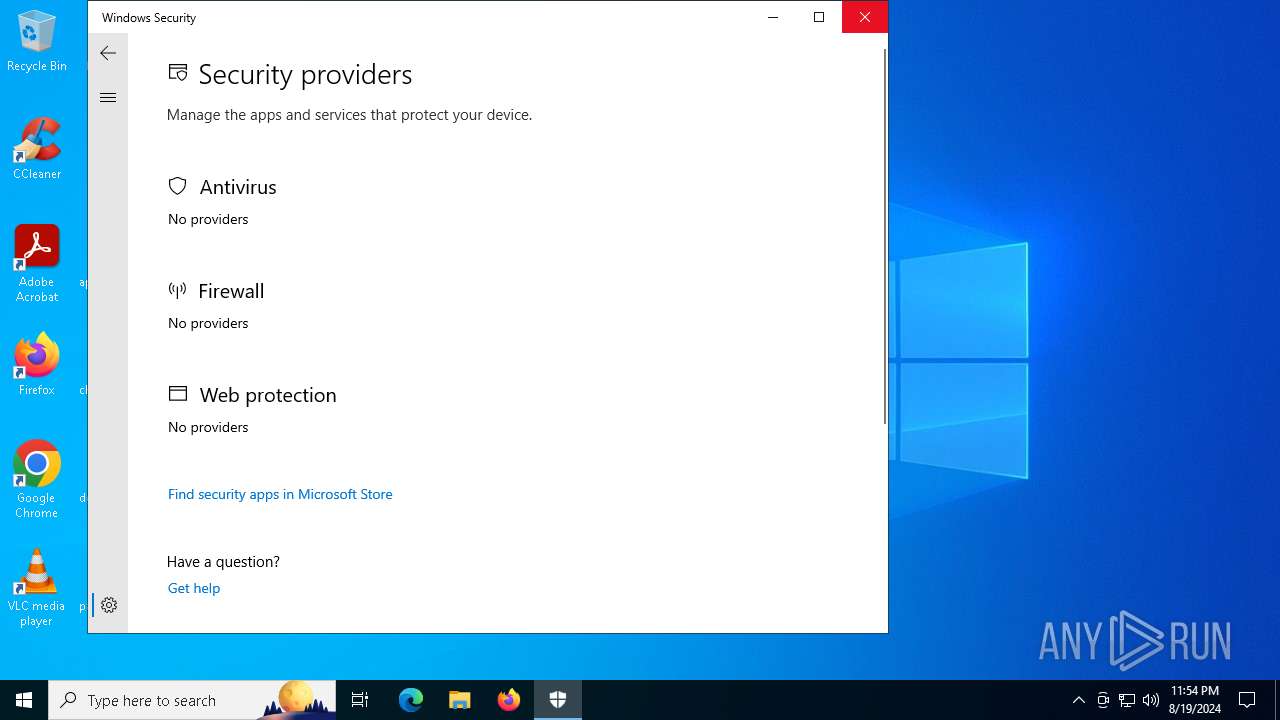
Task: Open VLC media player desktop shortcut
Action: coord(37,588)
